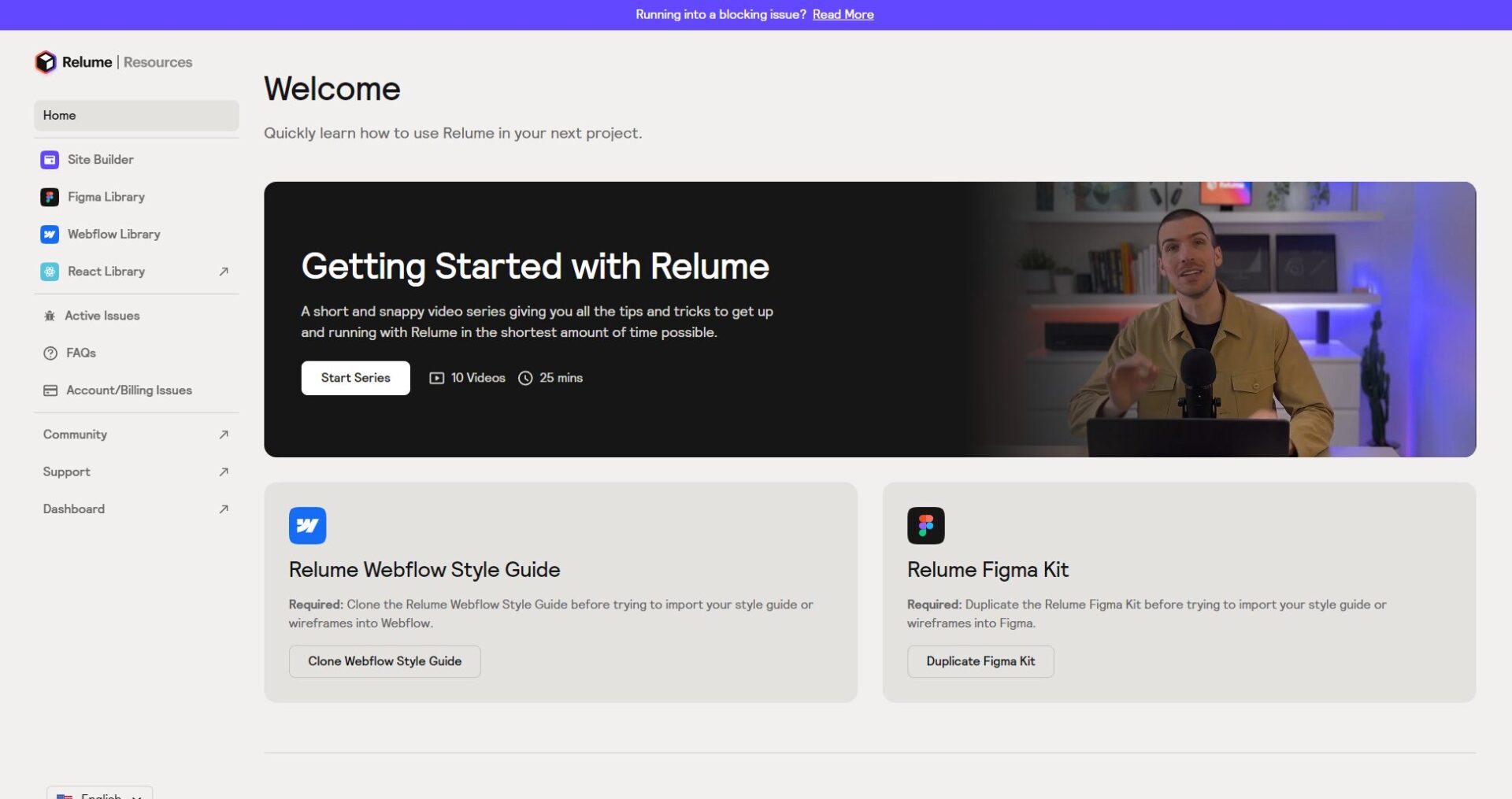Click the Relume logo icon

pos(46,62)
